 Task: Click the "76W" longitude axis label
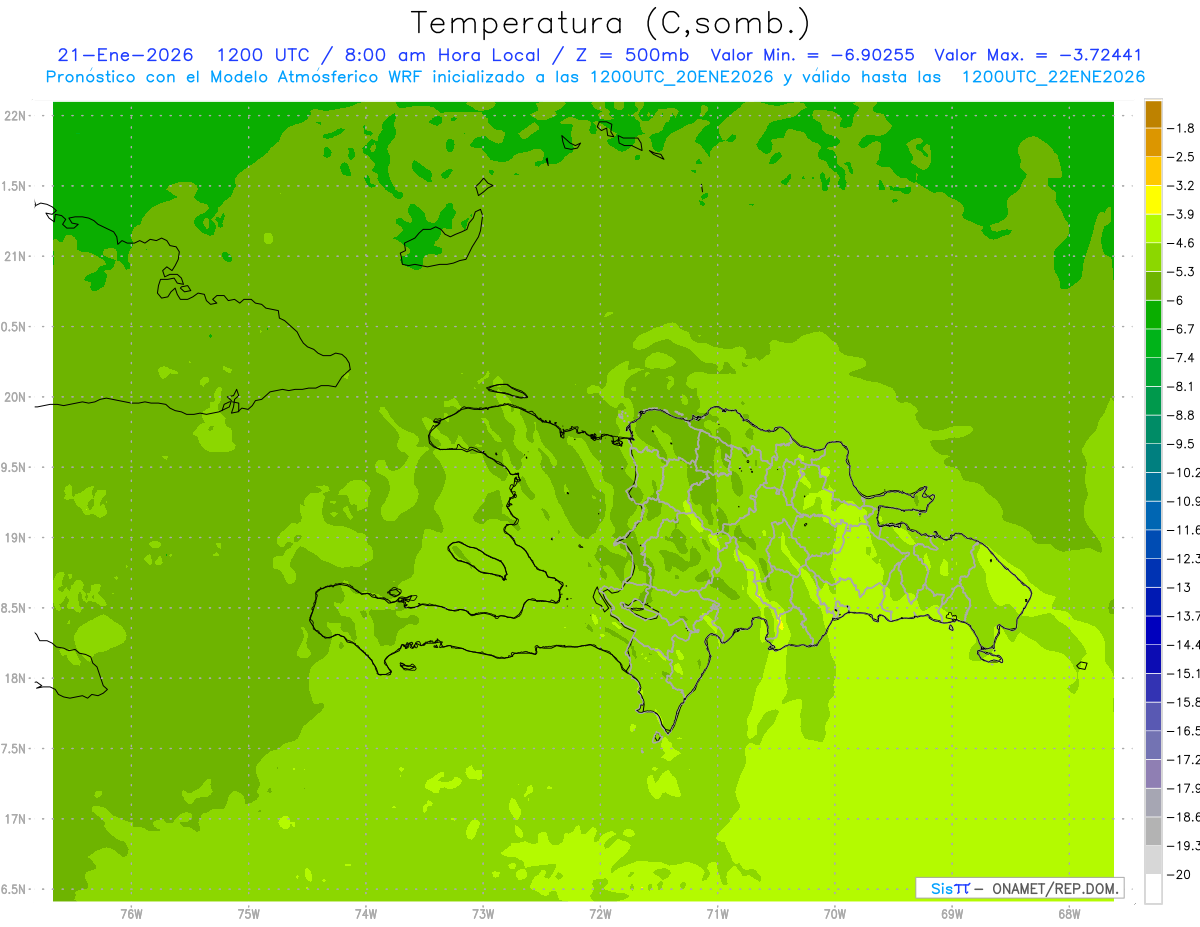(x=131, y=913)
